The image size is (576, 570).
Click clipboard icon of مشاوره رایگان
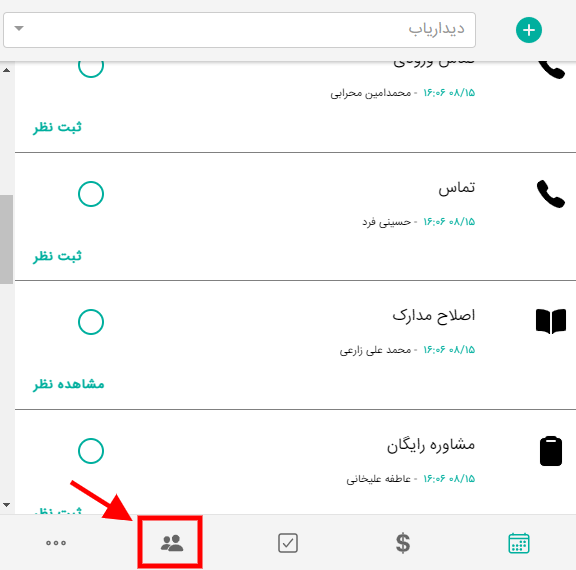click(551, 451)
